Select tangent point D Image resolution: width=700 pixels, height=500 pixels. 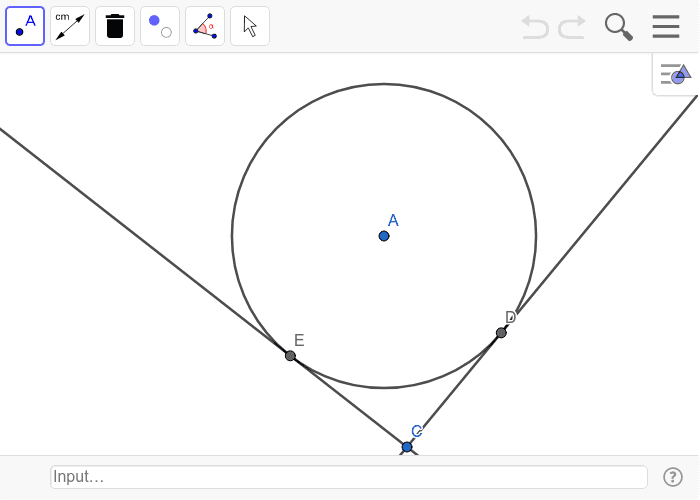point(501,333)
